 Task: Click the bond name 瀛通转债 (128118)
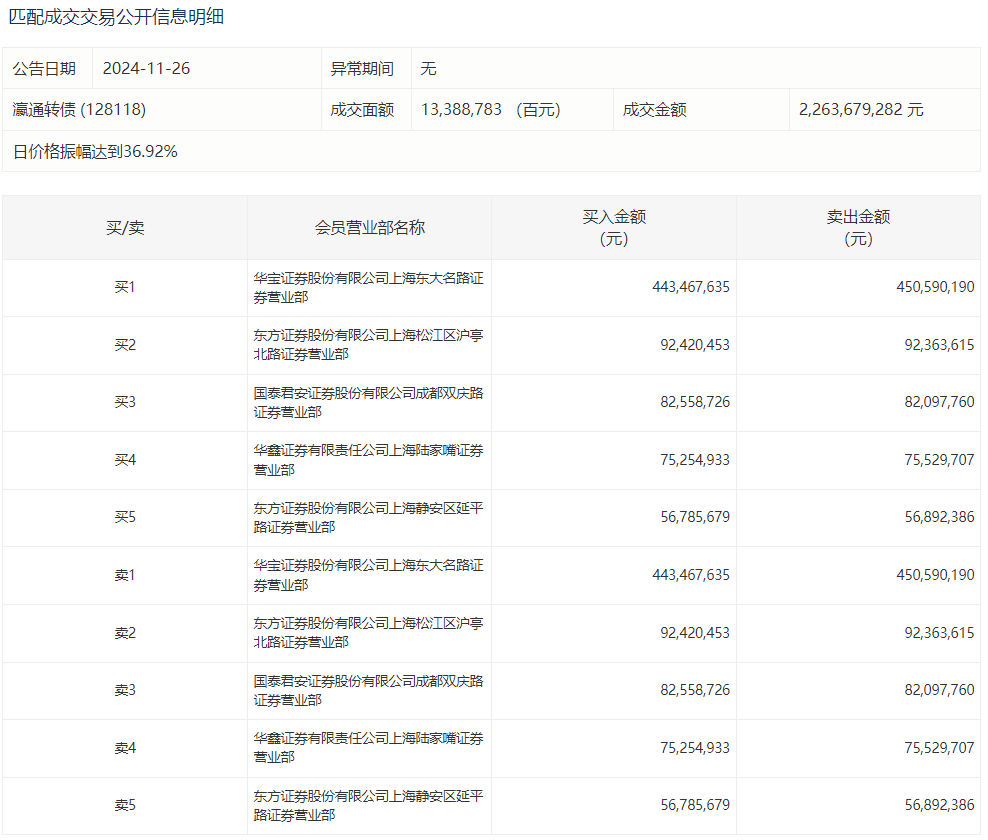[79, 110]
